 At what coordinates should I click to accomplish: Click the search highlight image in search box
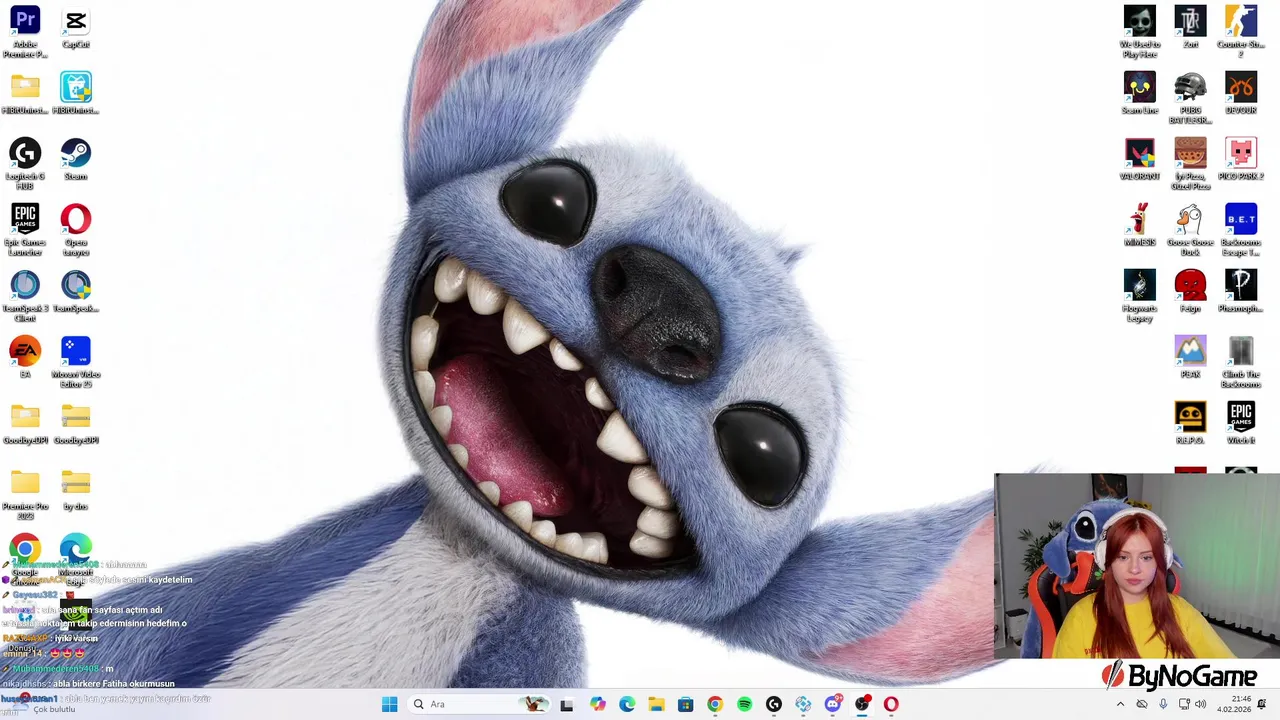[535, 704]
